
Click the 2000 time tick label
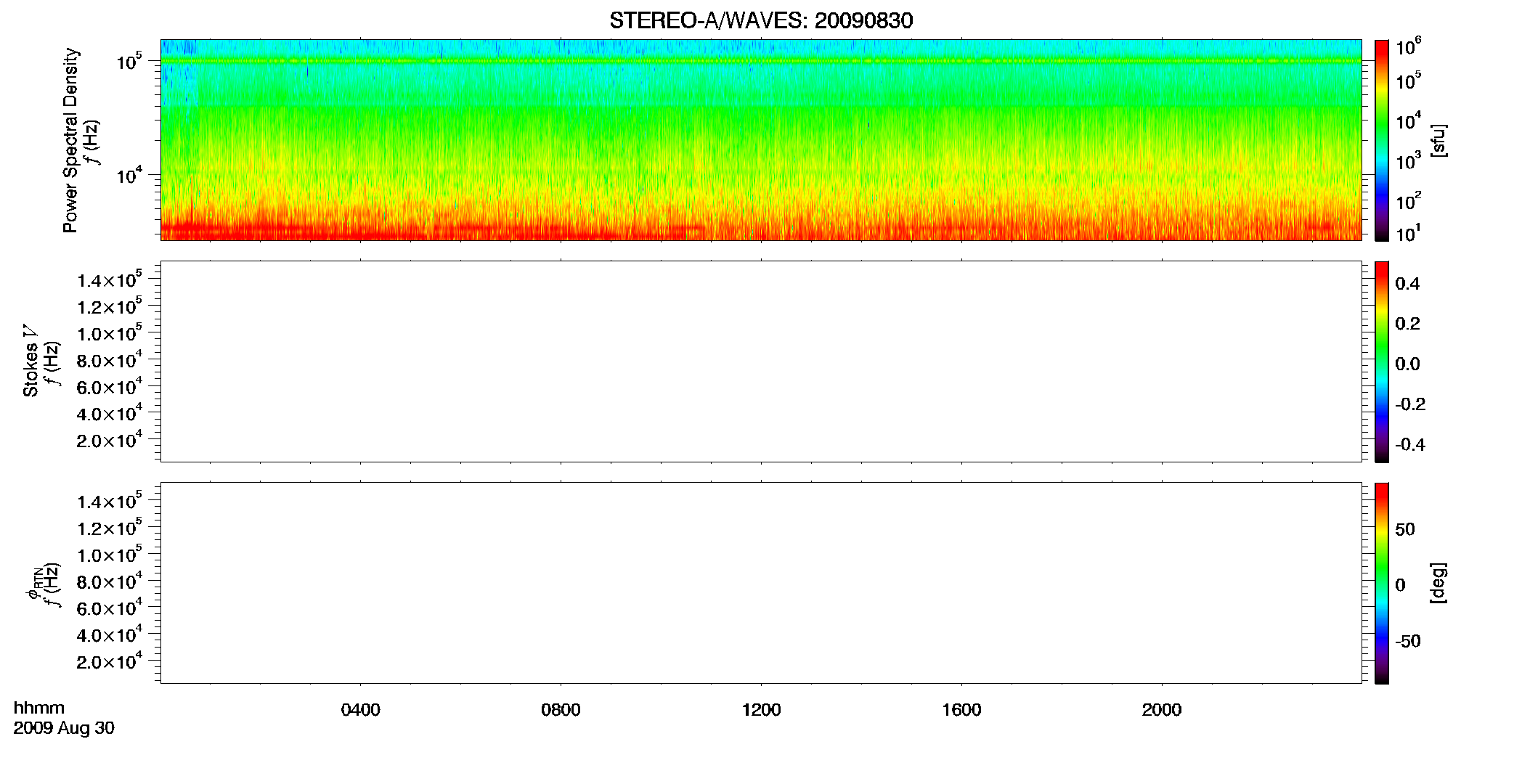[1162, 710]
